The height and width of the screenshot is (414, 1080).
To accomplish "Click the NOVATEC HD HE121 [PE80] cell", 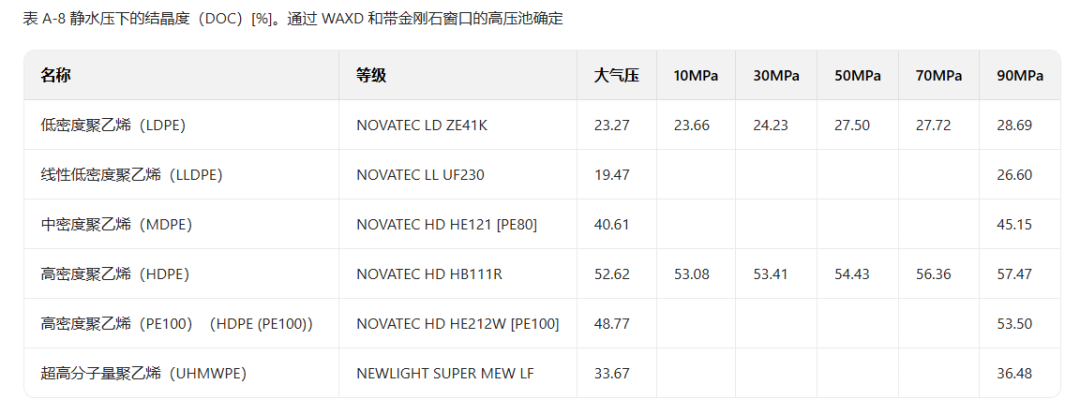I will 446,225.
